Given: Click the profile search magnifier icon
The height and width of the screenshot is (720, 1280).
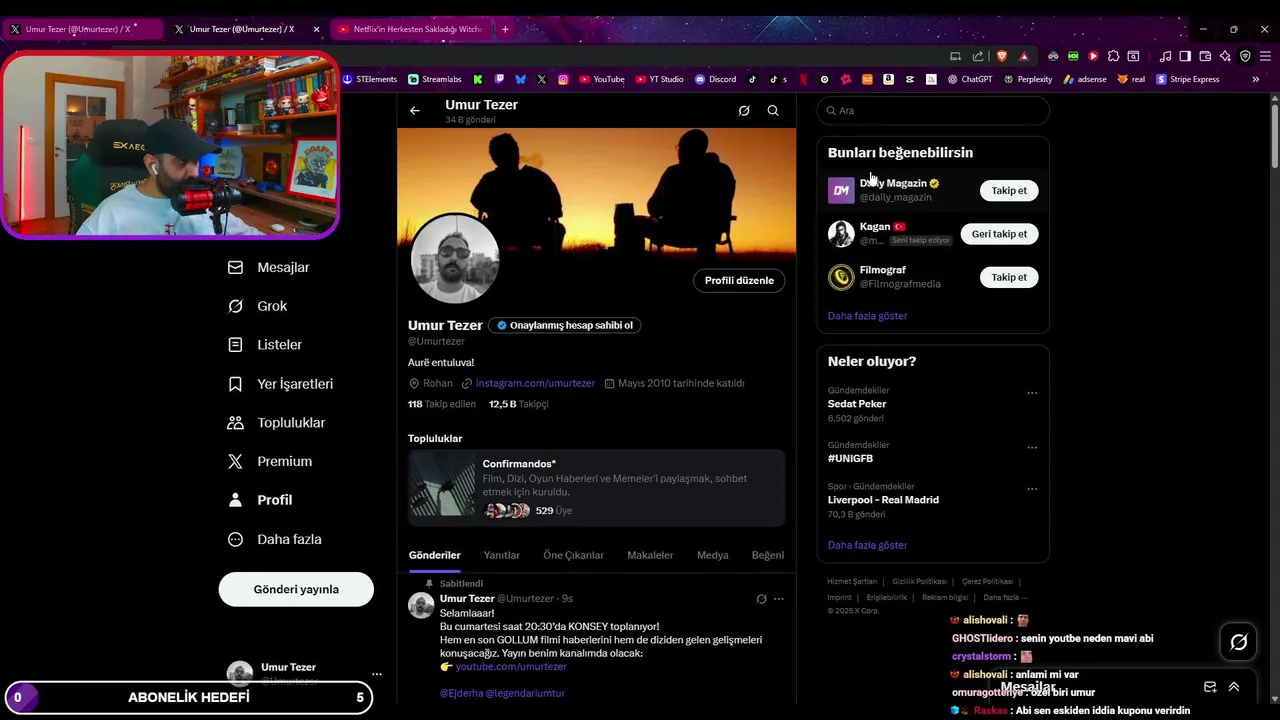Looking at the screenshot, I should [x=773, y=111].
